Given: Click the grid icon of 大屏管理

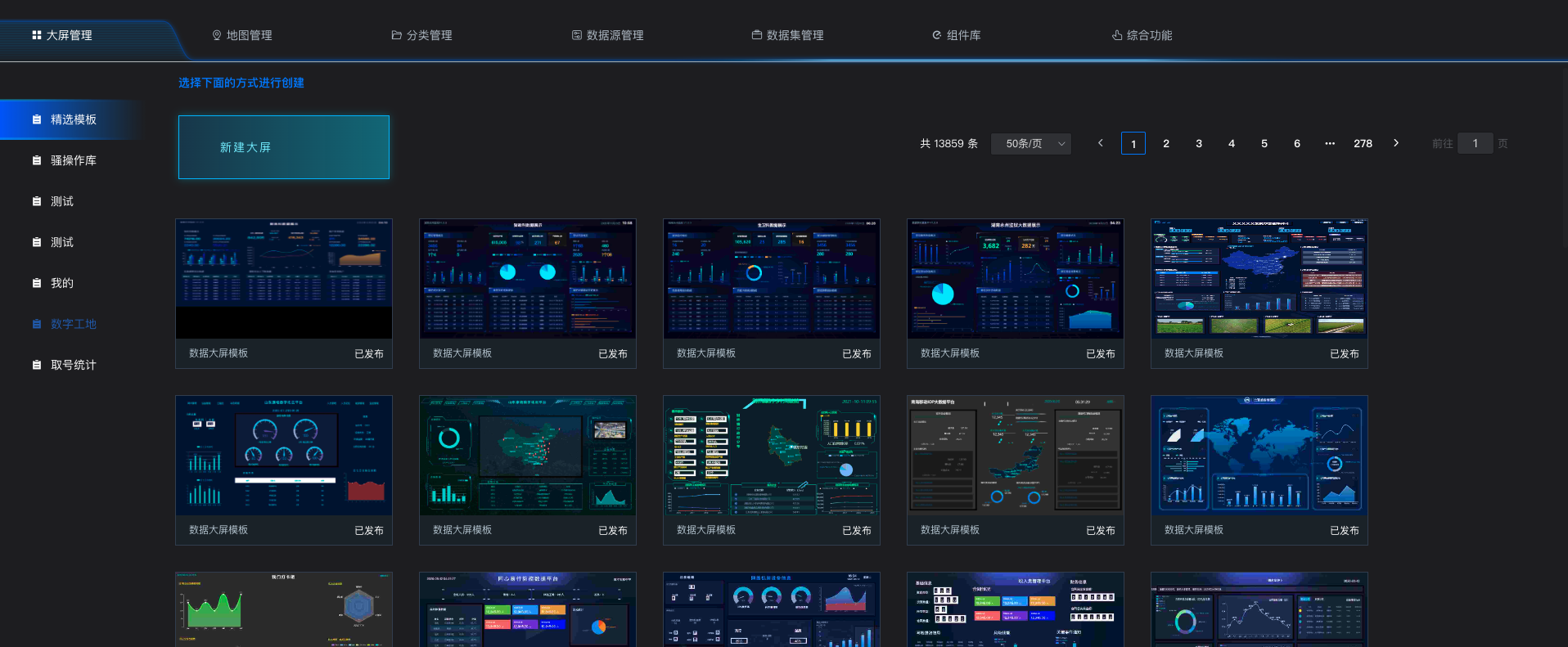Looking at the screenshot, I should click(x=36, y=35).
